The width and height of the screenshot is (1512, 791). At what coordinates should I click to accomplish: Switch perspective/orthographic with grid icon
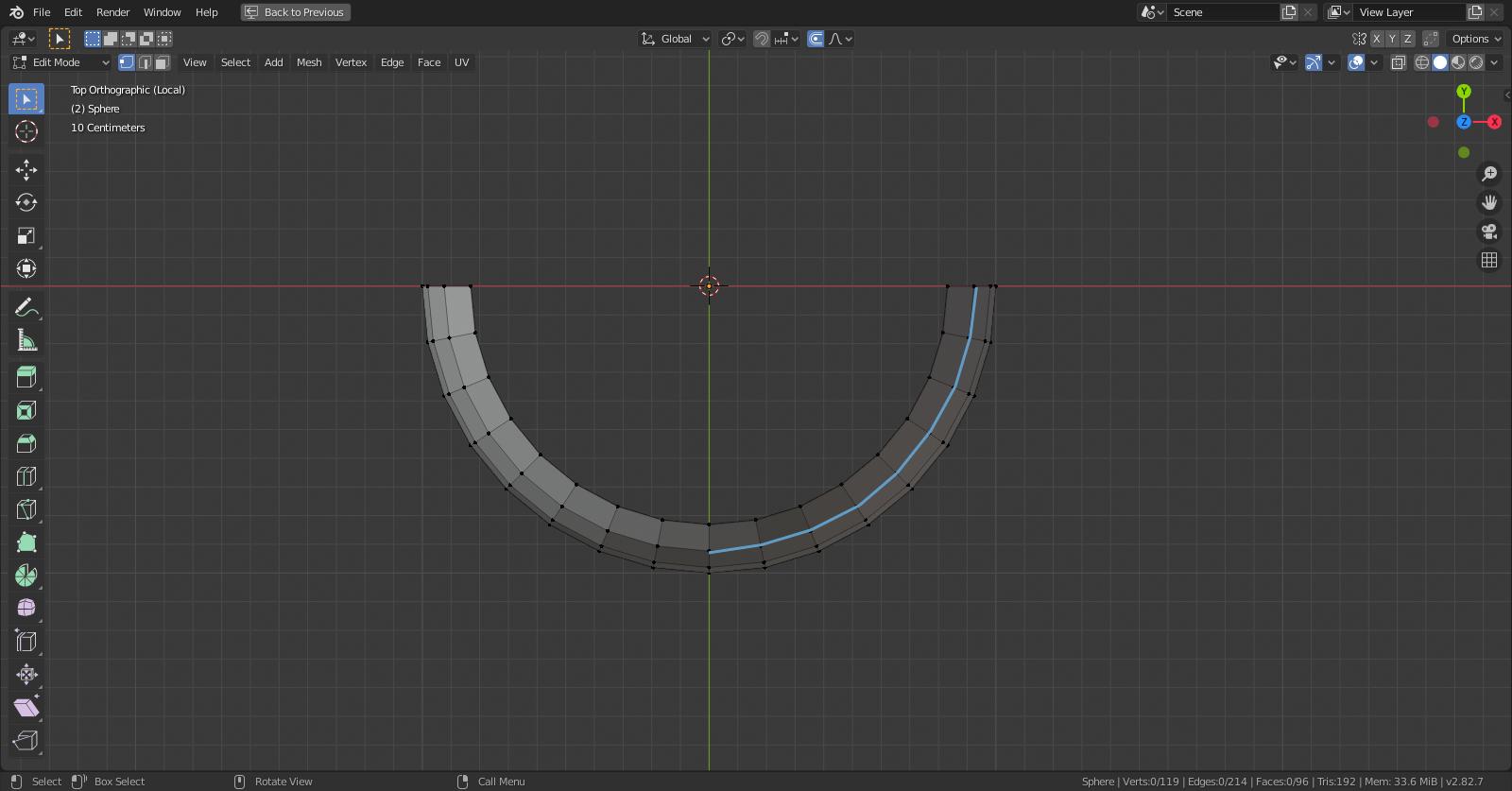(1489, 260)
